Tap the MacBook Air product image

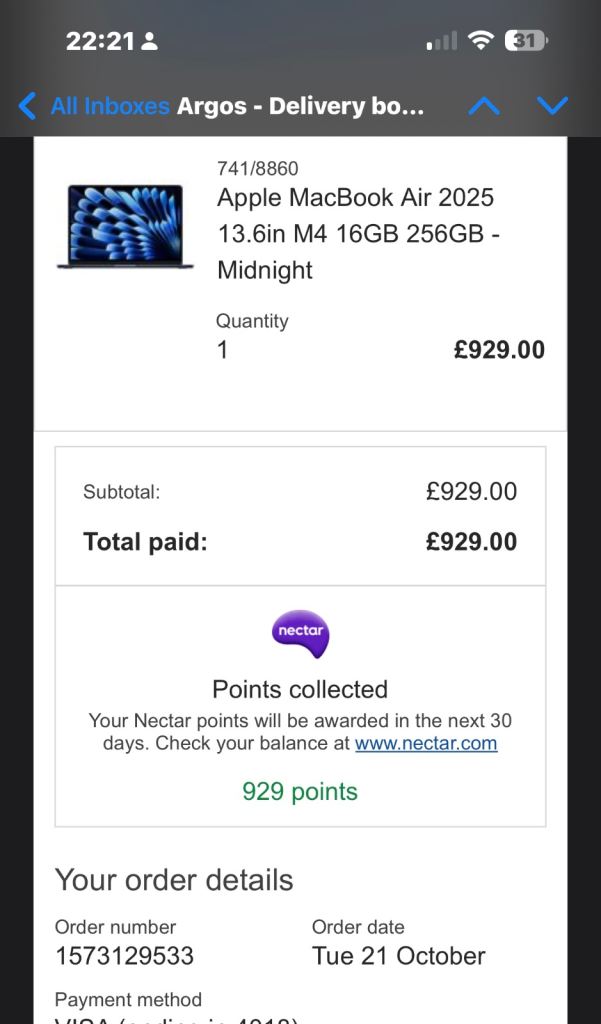tap(121, 227)
